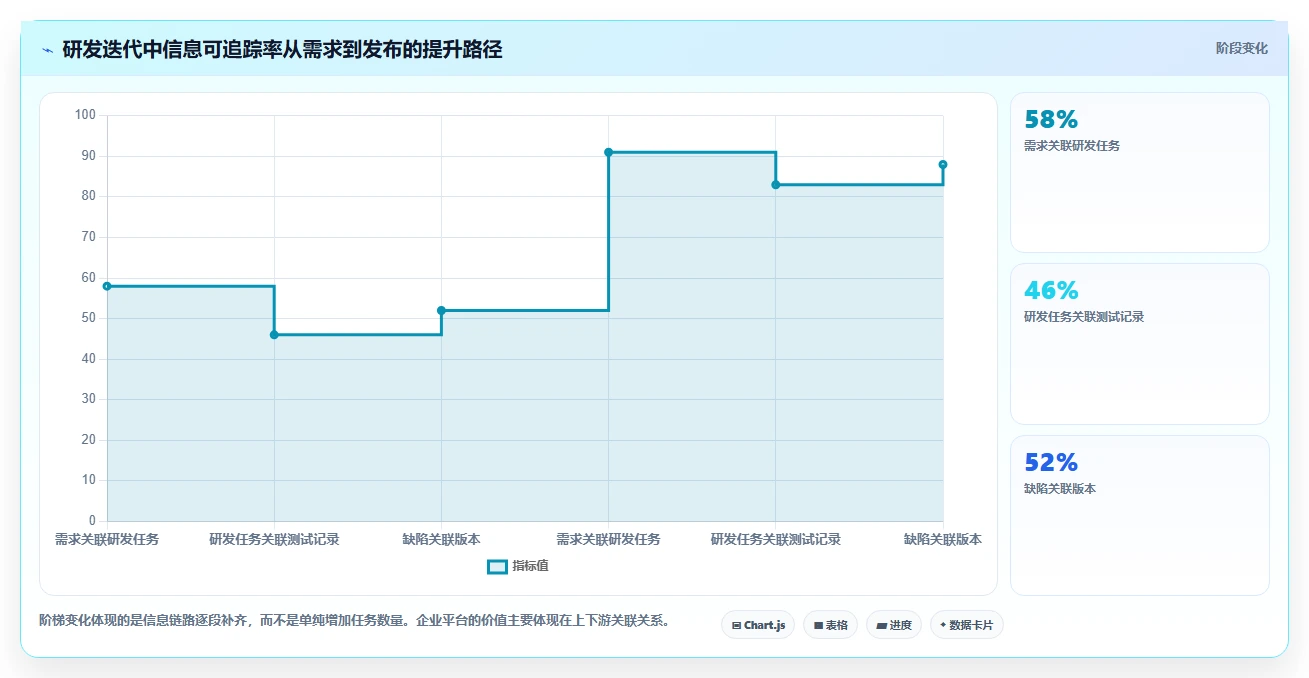Click the card label under 46%
This screenshot has height=678, width=1309.
point(1084,317)
